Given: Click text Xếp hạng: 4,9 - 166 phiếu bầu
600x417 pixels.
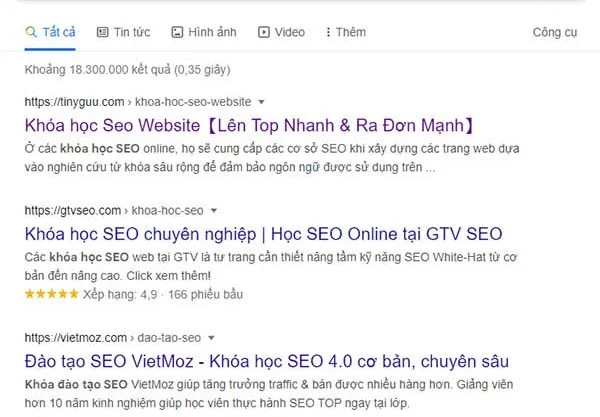Looking at the screenshot, I should (163, 294).
